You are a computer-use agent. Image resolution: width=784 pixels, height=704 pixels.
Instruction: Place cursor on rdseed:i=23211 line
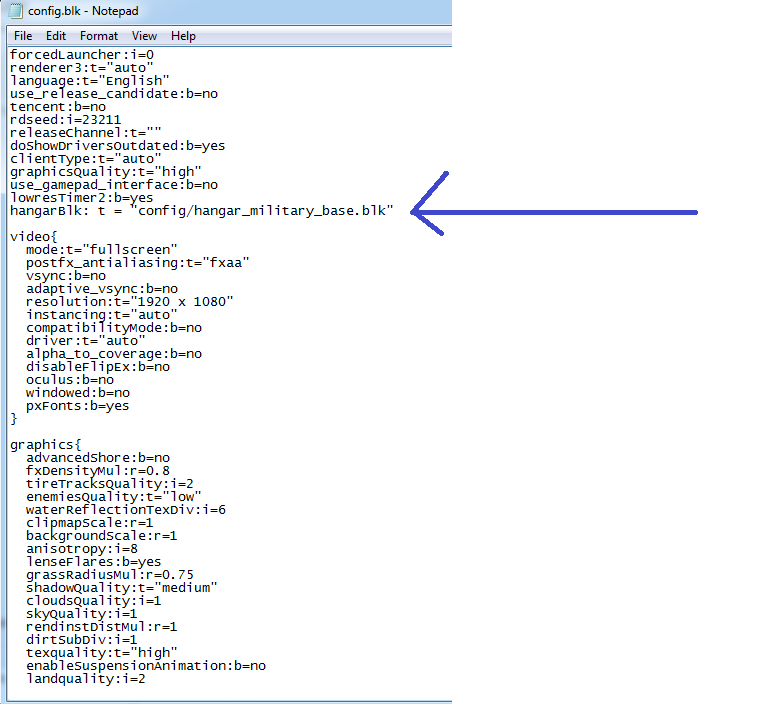(66, 119)
